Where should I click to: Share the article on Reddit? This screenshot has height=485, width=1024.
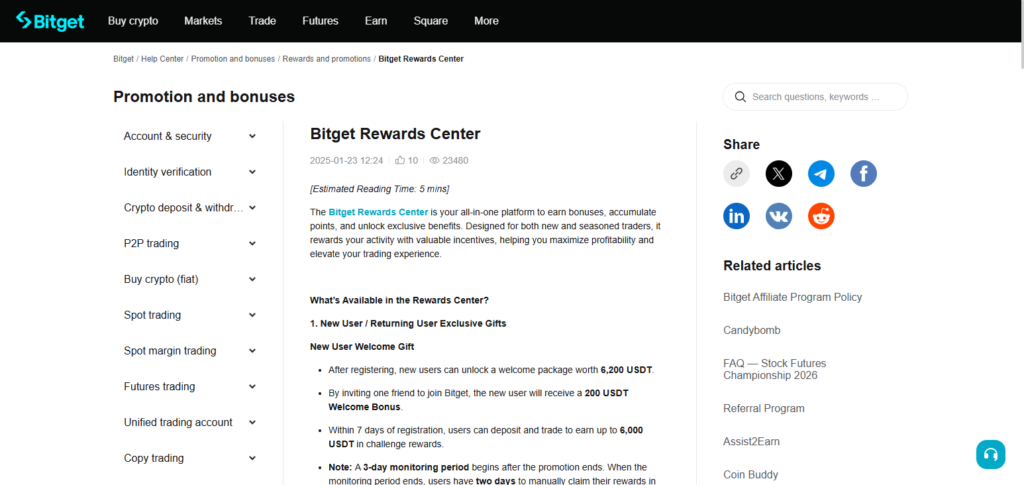[x=822, y=216]
